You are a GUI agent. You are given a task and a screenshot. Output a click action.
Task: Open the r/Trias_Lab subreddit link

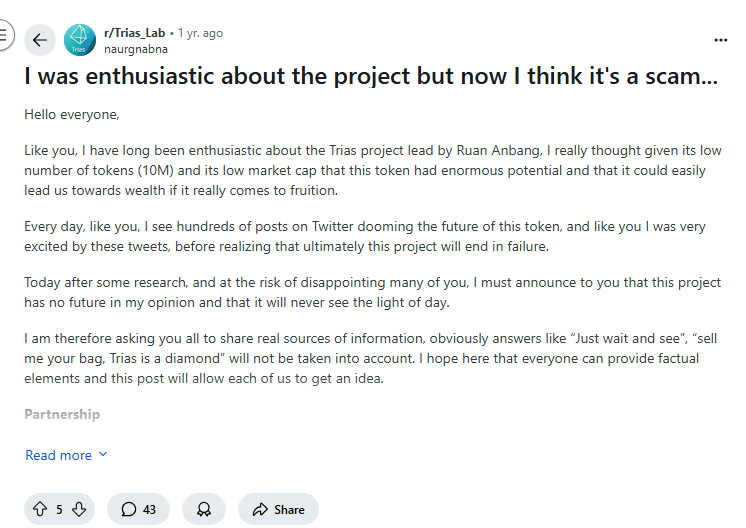tap(136, 33)
